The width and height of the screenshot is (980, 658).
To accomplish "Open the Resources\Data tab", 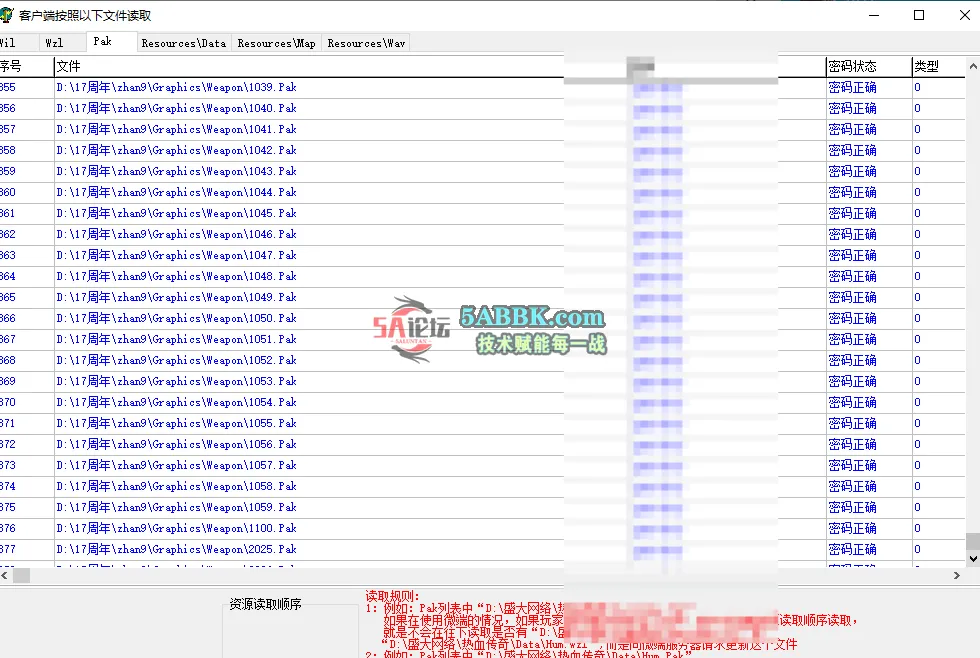I will point(184,43).
